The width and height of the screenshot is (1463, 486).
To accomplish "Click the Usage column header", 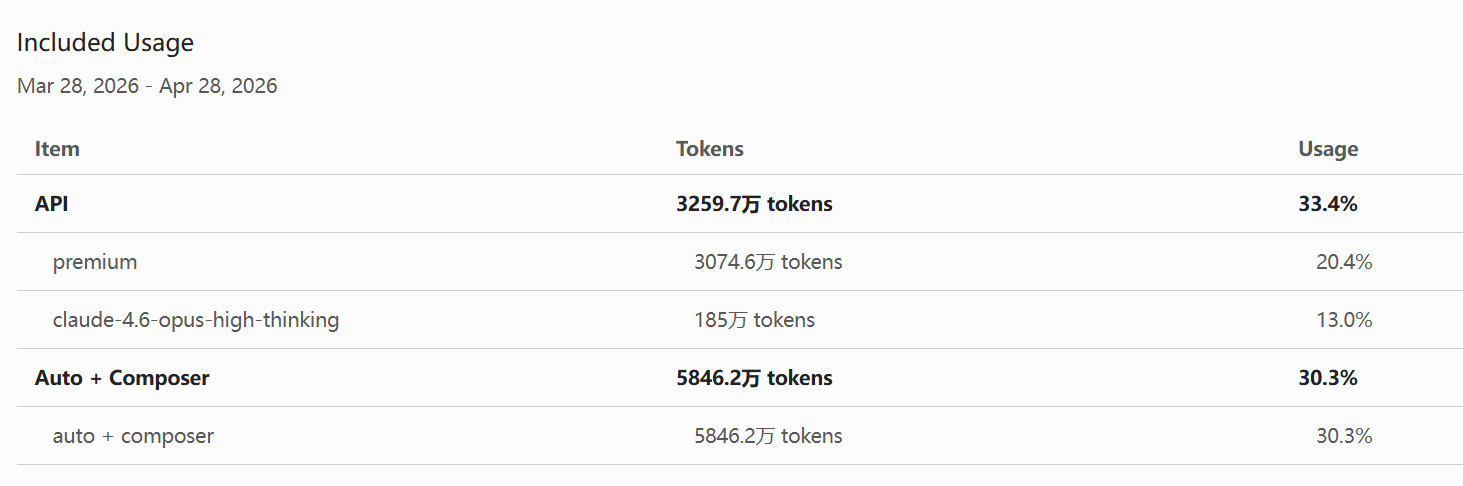I will pyautogui.click(x=1327, y=149).
